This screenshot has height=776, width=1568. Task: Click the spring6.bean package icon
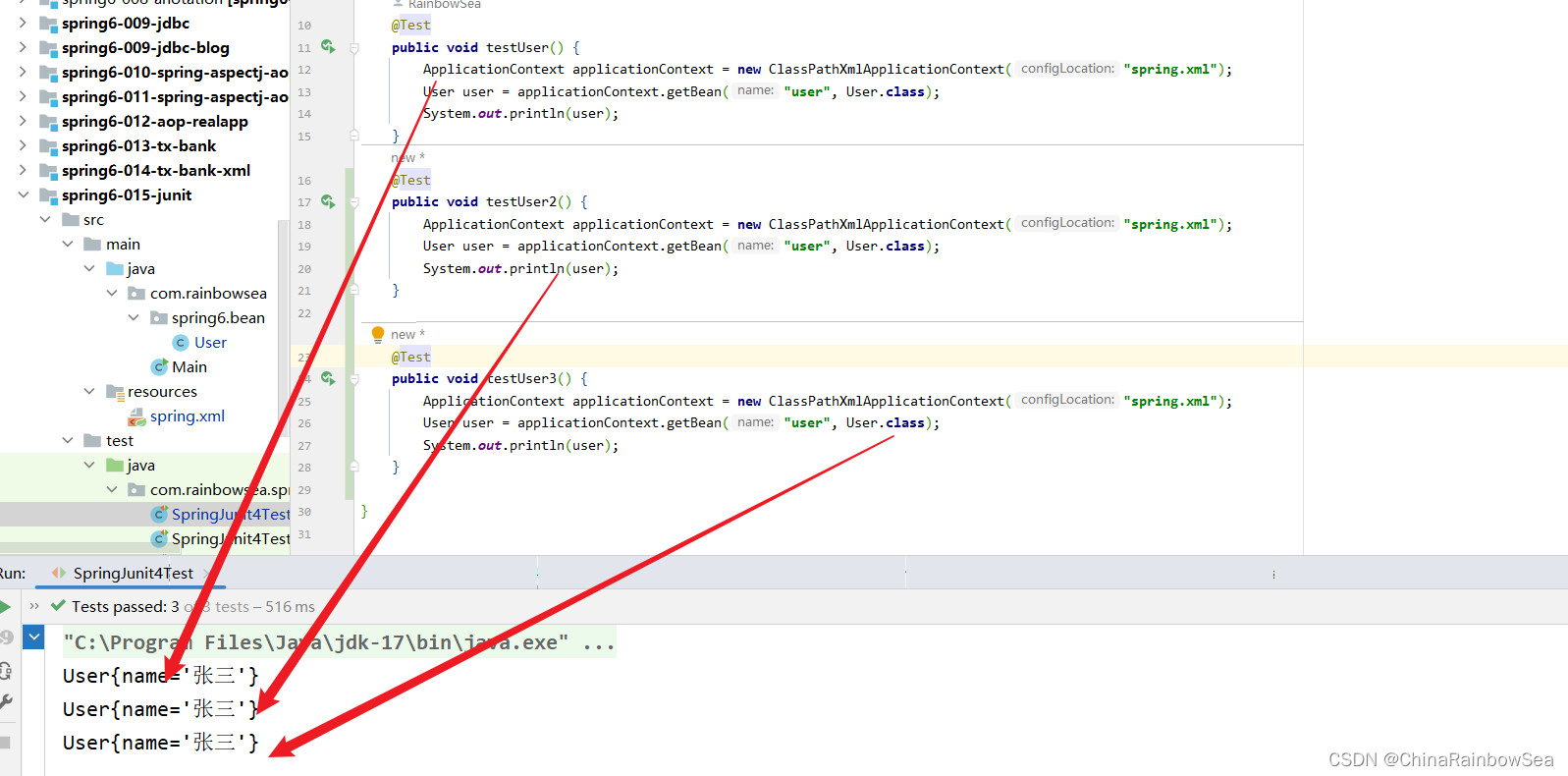point(158,318)
